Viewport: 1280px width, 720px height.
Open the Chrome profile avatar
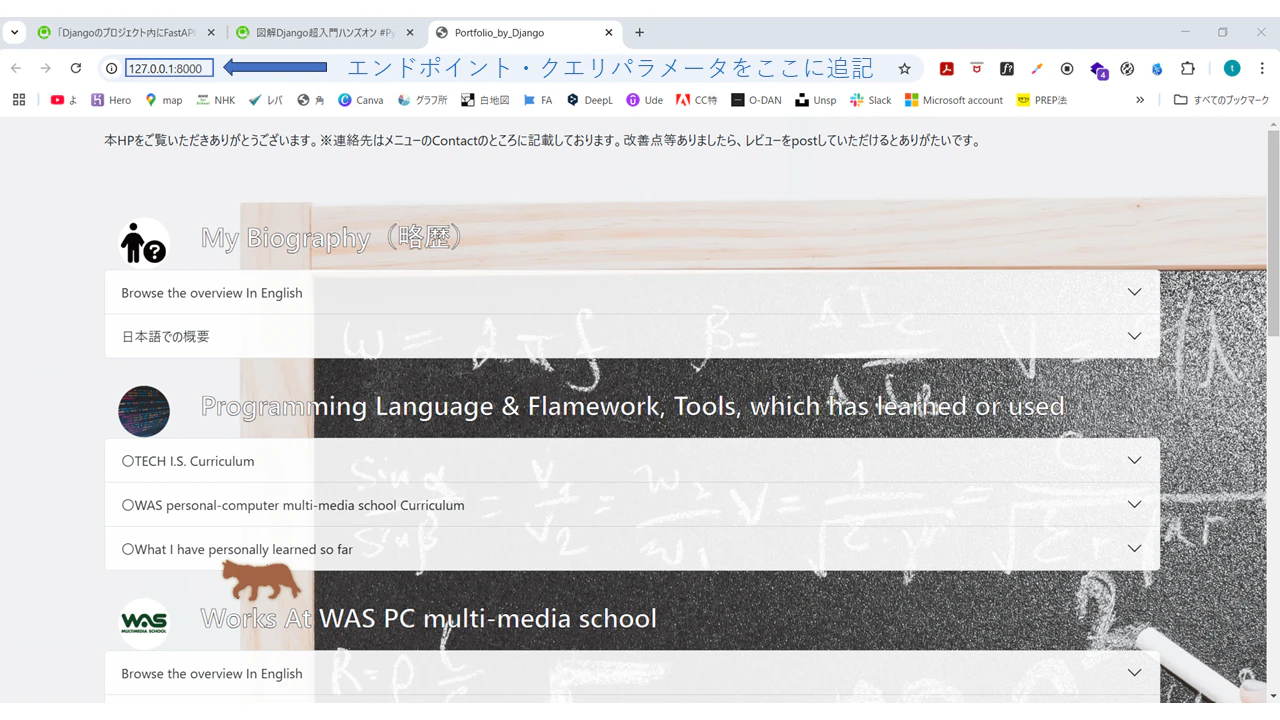click(1232, 68)
